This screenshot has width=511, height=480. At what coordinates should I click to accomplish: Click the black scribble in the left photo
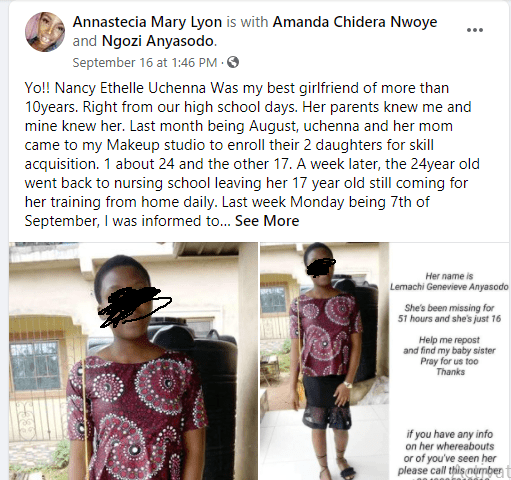(135, 307)
